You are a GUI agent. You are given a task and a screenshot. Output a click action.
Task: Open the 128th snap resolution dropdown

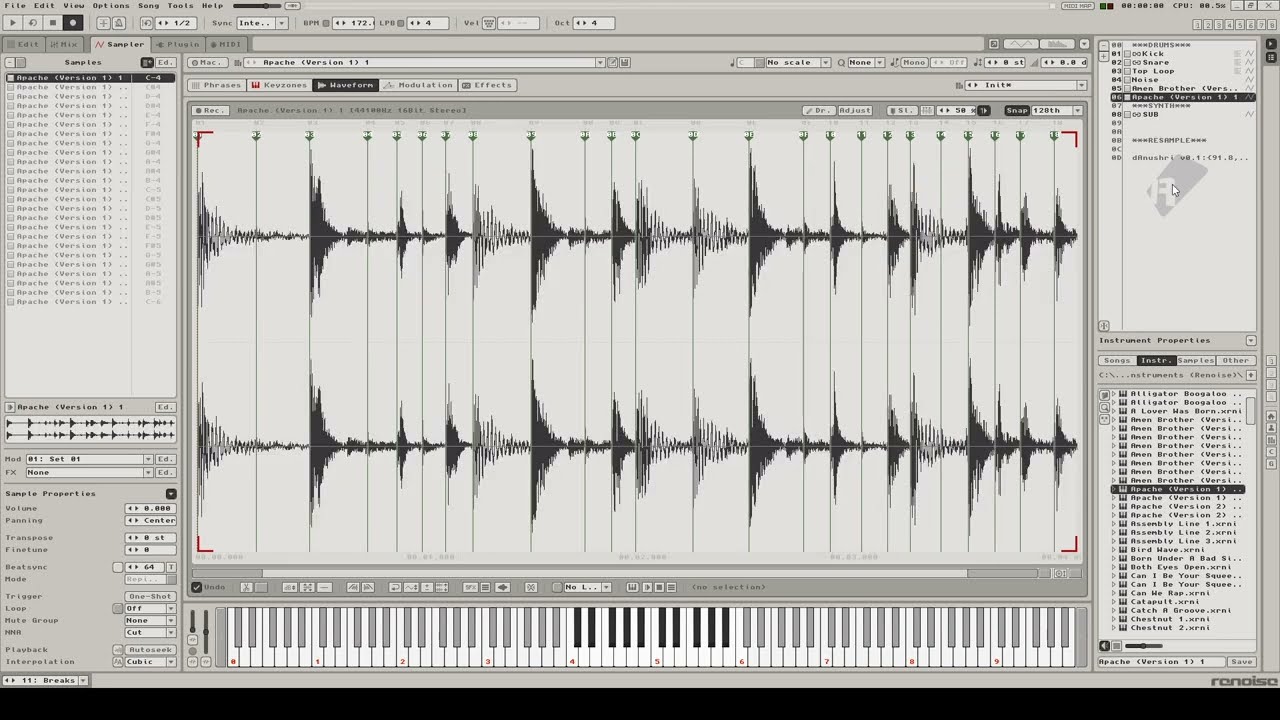pos(1059,110)
